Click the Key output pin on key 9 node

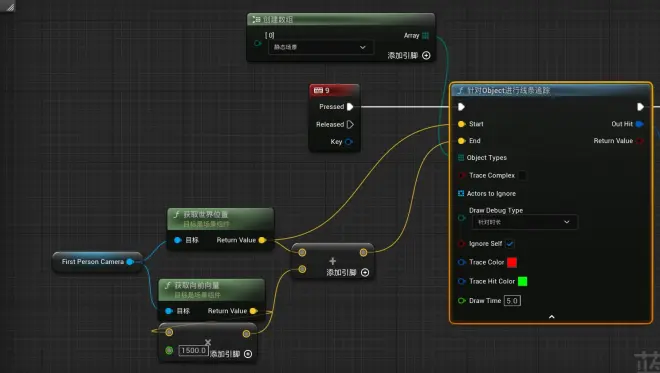349,142
